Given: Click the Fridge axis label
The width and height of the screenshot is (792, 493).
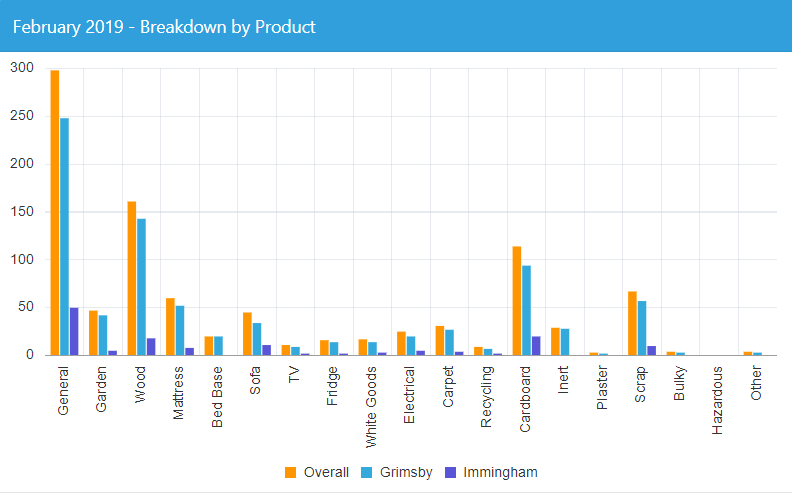Looking at the screenshot, I should (x=332, y=386).
